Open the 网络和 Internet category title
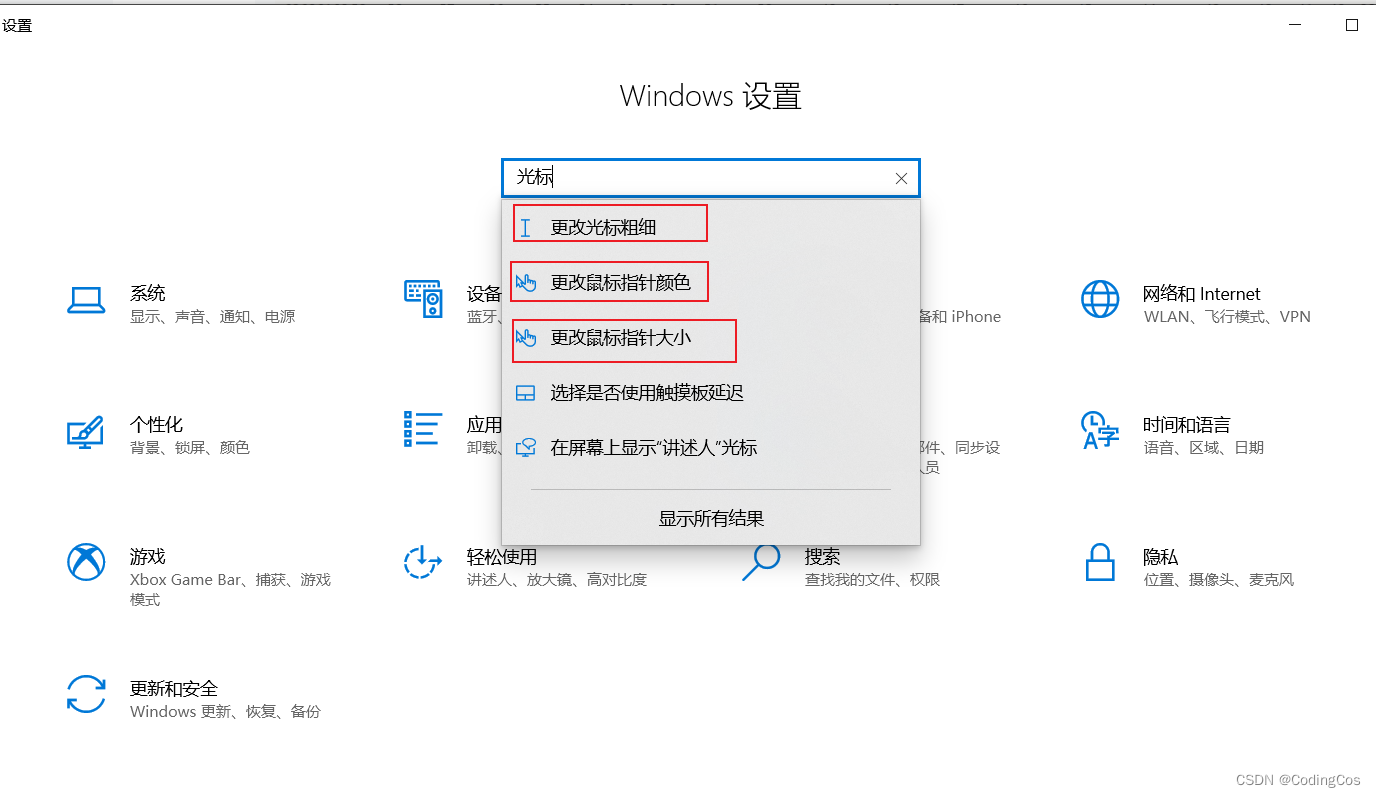1376x797 pixels. pos(1202,293)
